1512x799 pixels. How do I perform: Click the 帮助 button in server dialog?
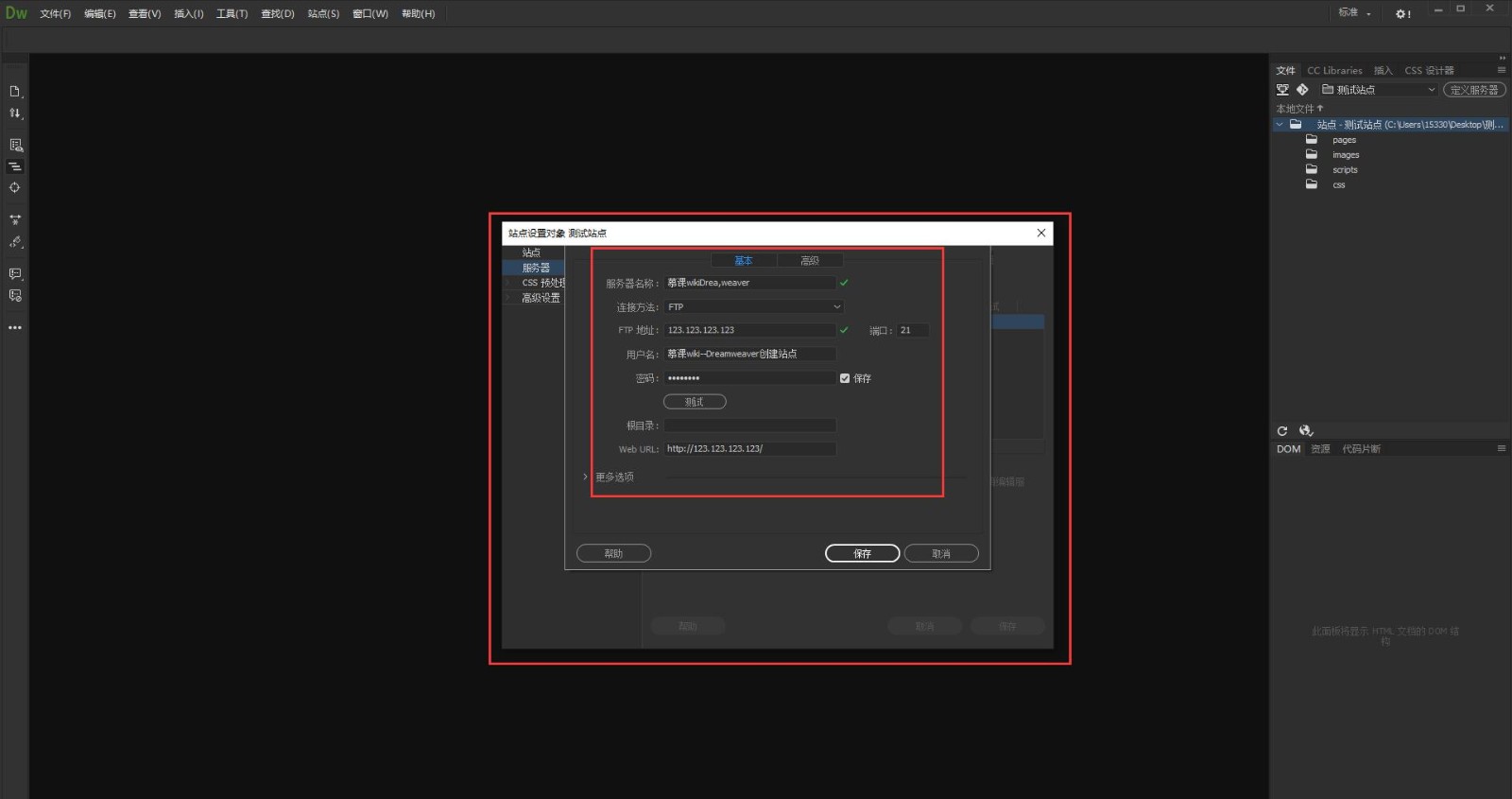[x=613, y=553]
